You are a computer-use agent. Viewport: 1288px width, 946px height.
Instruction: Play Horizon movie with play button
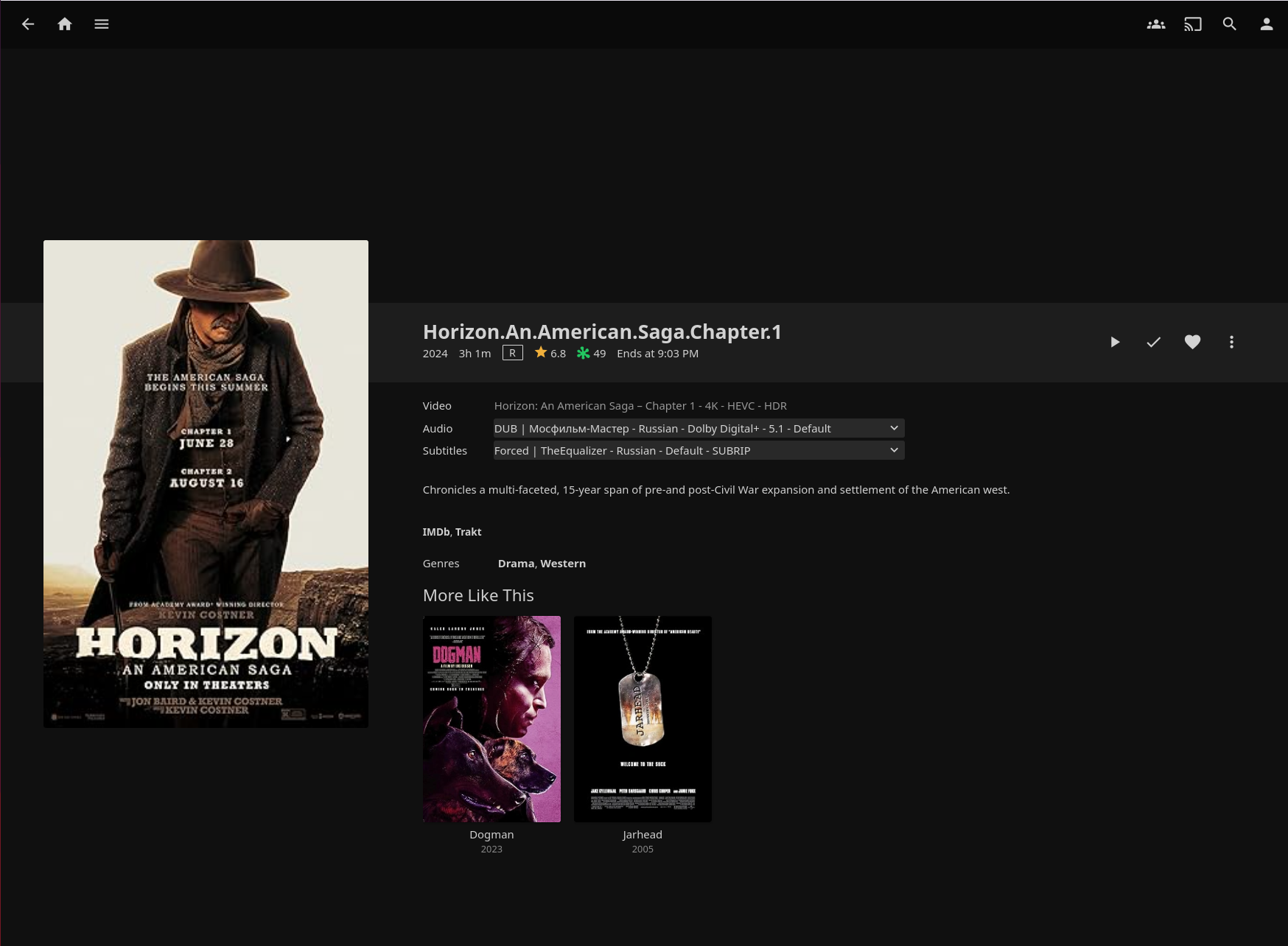click(x=1115, y=342)
